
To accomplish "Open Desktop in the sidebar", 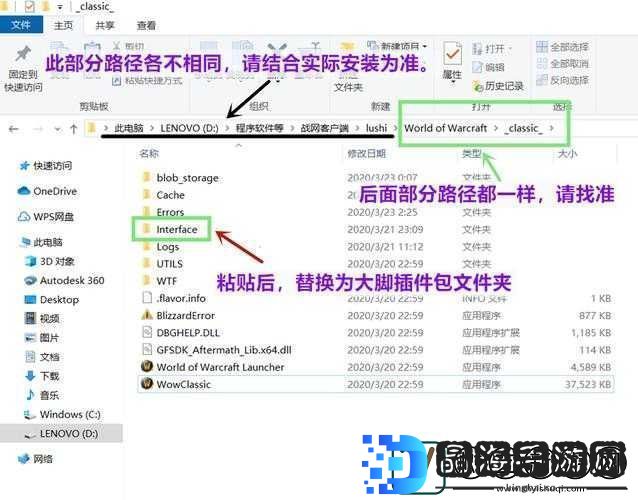I will tap(52, 299).
